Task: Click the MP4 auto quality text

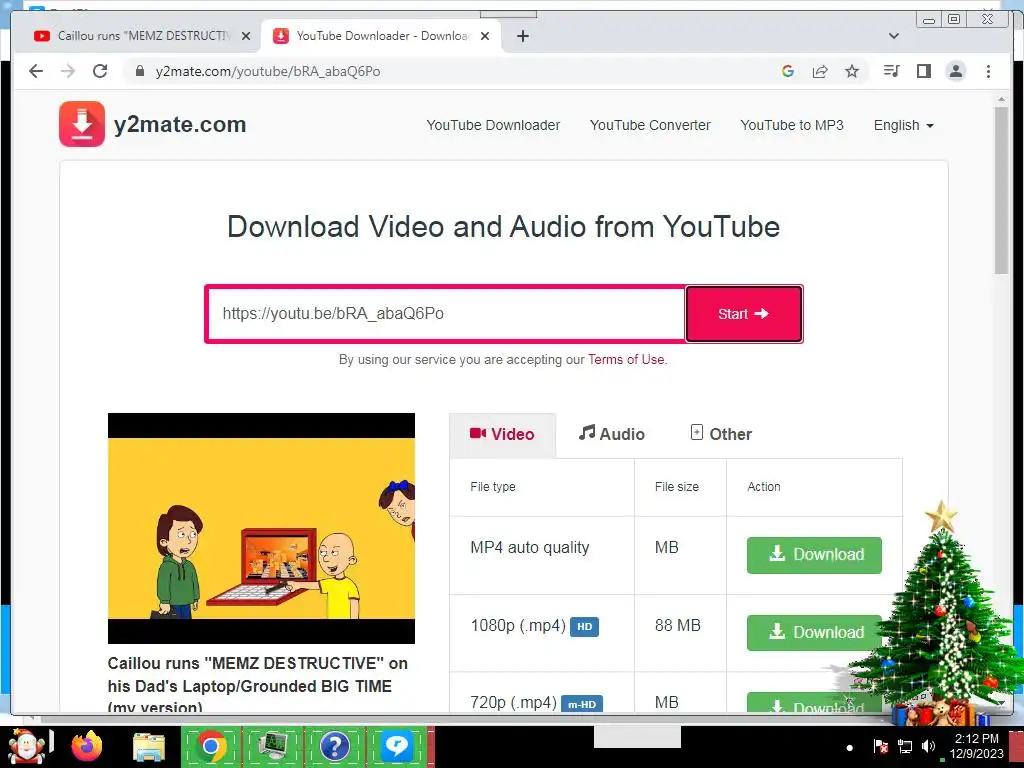Action: point(530,547)
